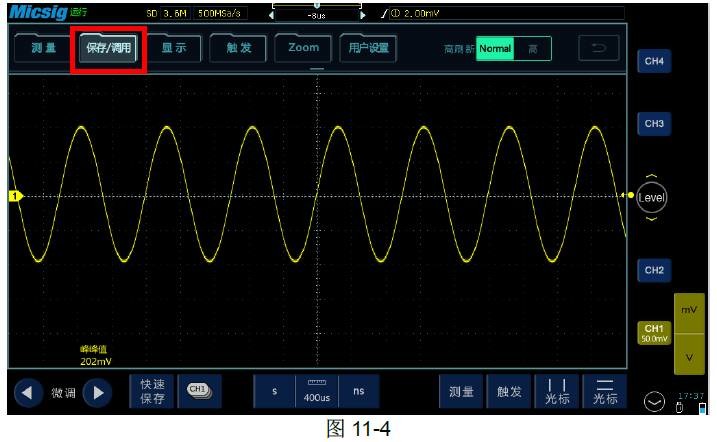Toggle the CH3 channel button

[x=653, y=124]
